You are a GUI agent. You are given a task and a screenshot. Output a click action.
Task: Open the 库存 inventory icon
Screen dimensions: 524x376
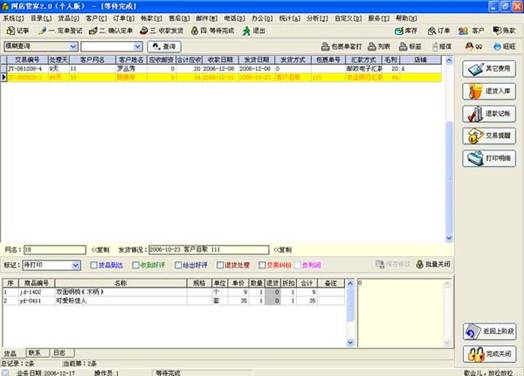[399, 31]
